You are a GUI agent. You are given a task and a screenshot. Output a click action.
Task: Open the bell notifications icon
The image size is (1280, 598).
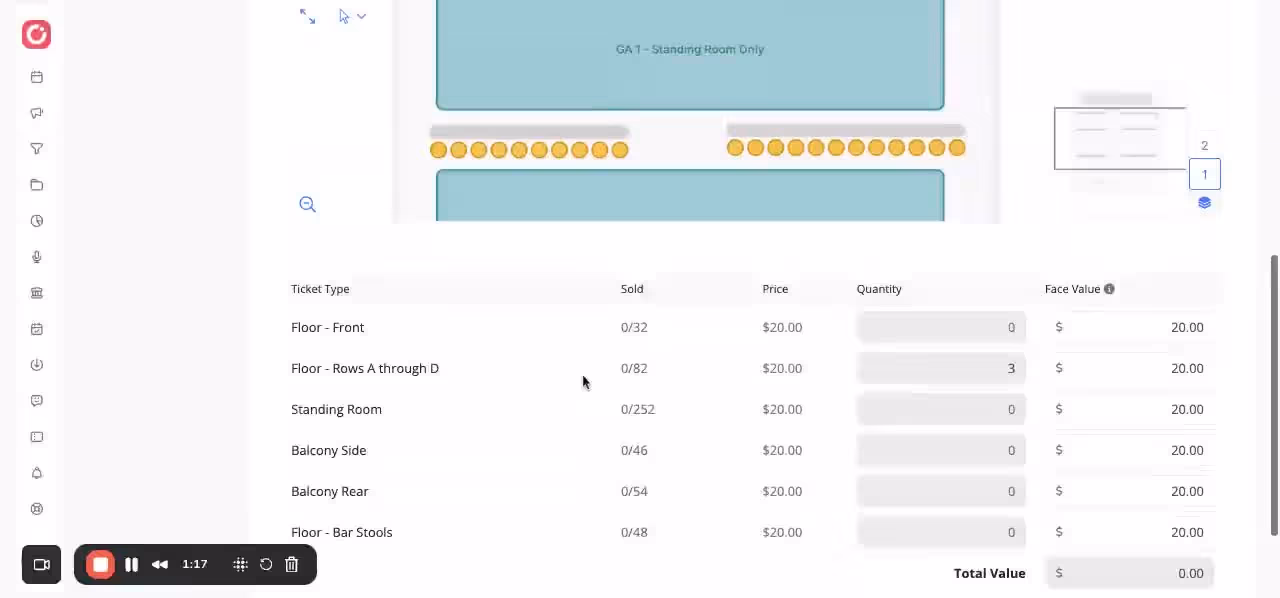pos(37,473)
